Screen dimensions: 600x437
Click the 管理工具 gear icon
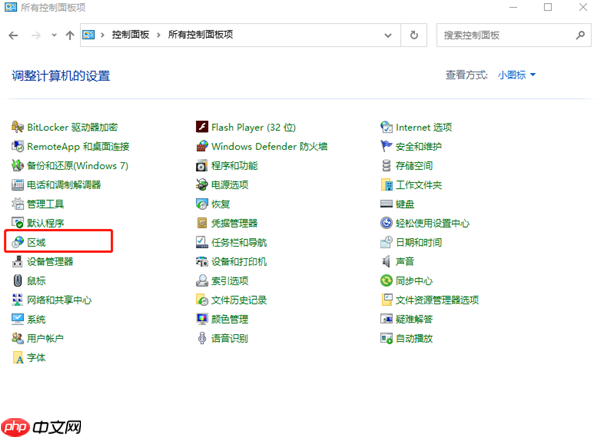pos(18,204)
